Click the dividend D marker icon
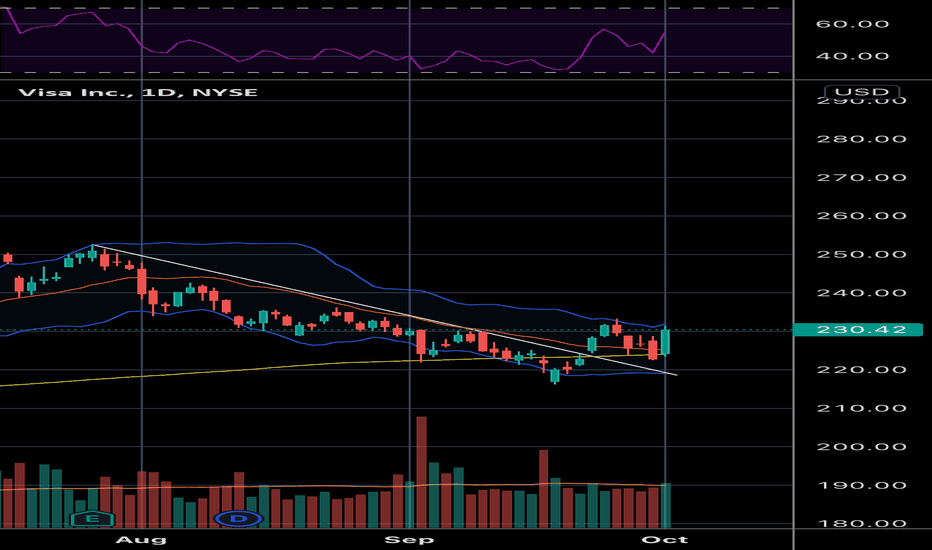 pyautogui.click(x=238, y=518)
